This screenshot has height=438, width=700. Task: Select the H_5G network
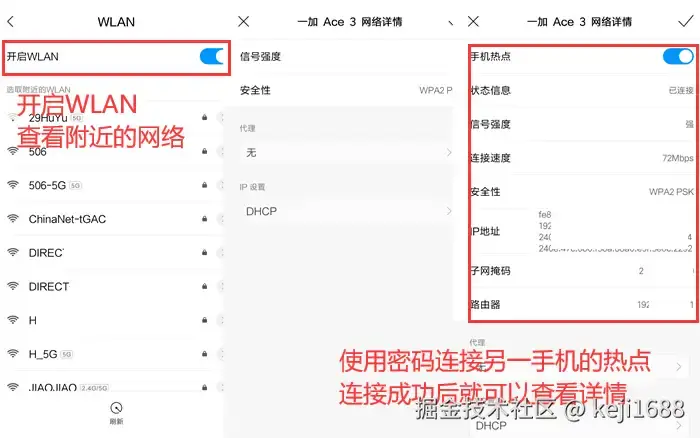pos(114,354)
